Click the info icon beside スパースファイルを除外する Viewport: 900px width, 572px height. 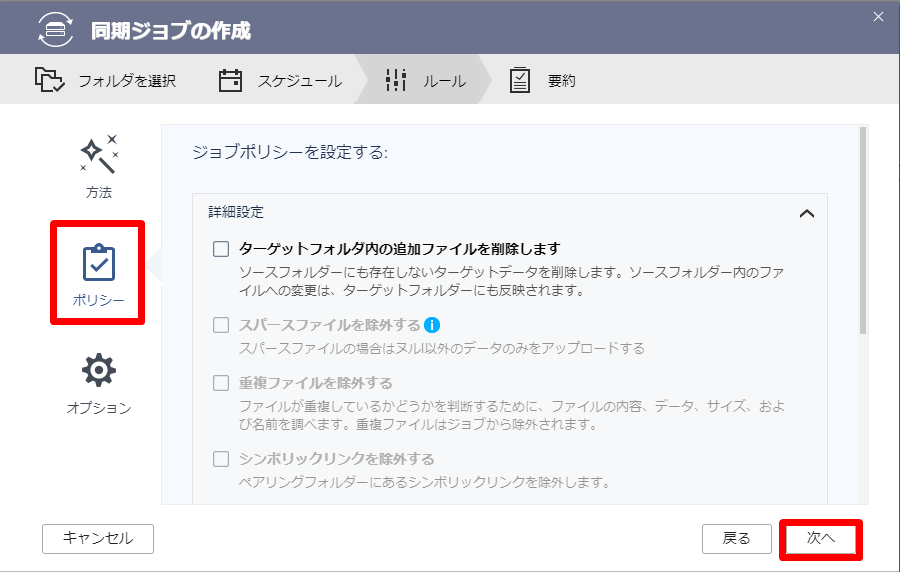432,325
